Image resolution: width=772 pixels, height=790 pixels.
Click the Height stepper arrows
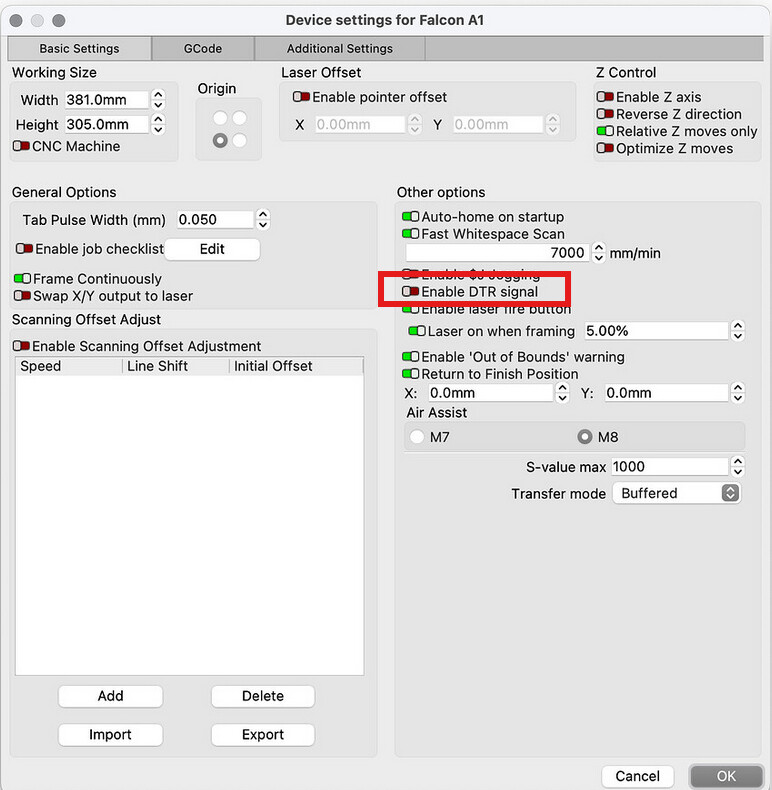[x=158, y=124]
